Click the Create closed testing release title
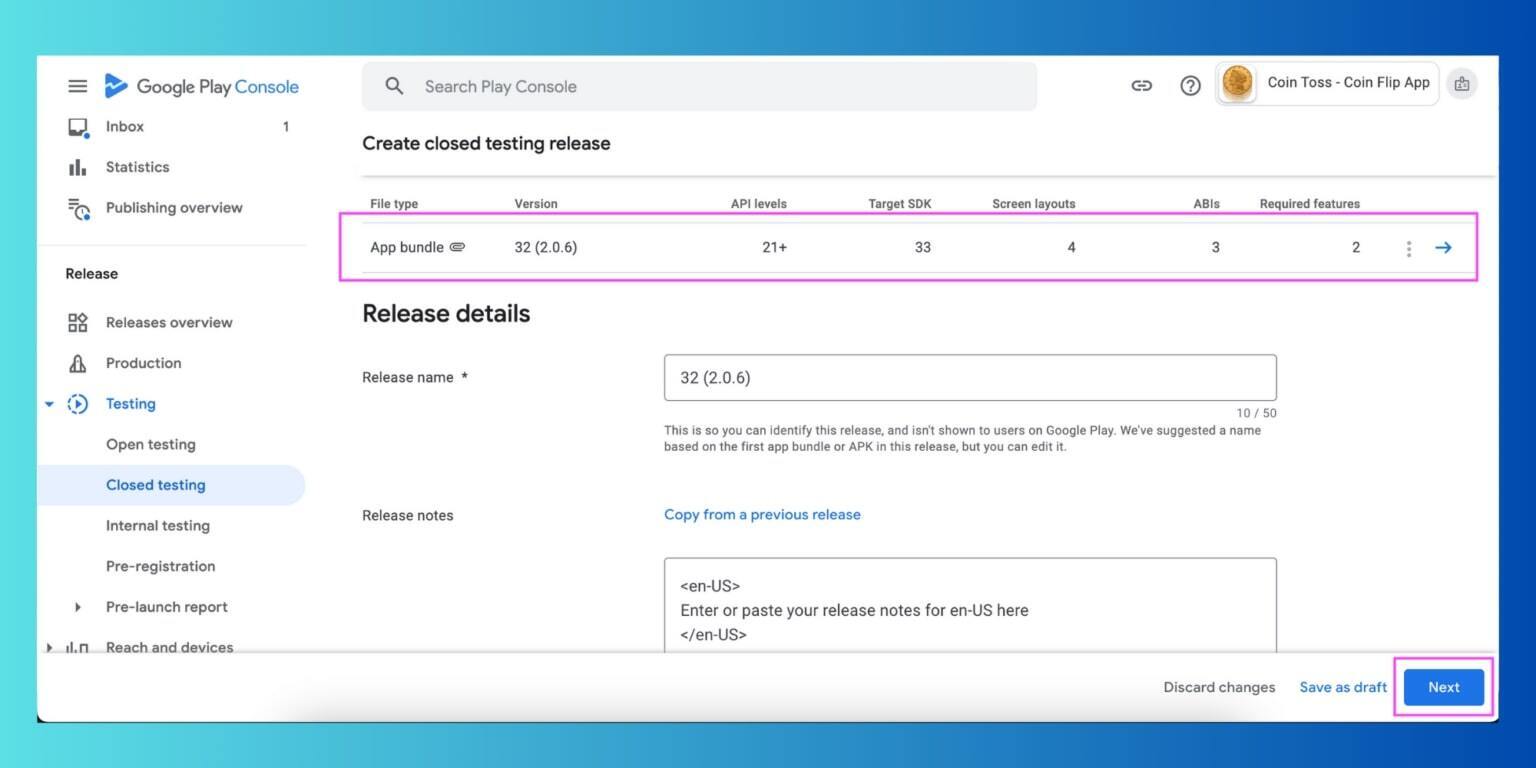 486,143
